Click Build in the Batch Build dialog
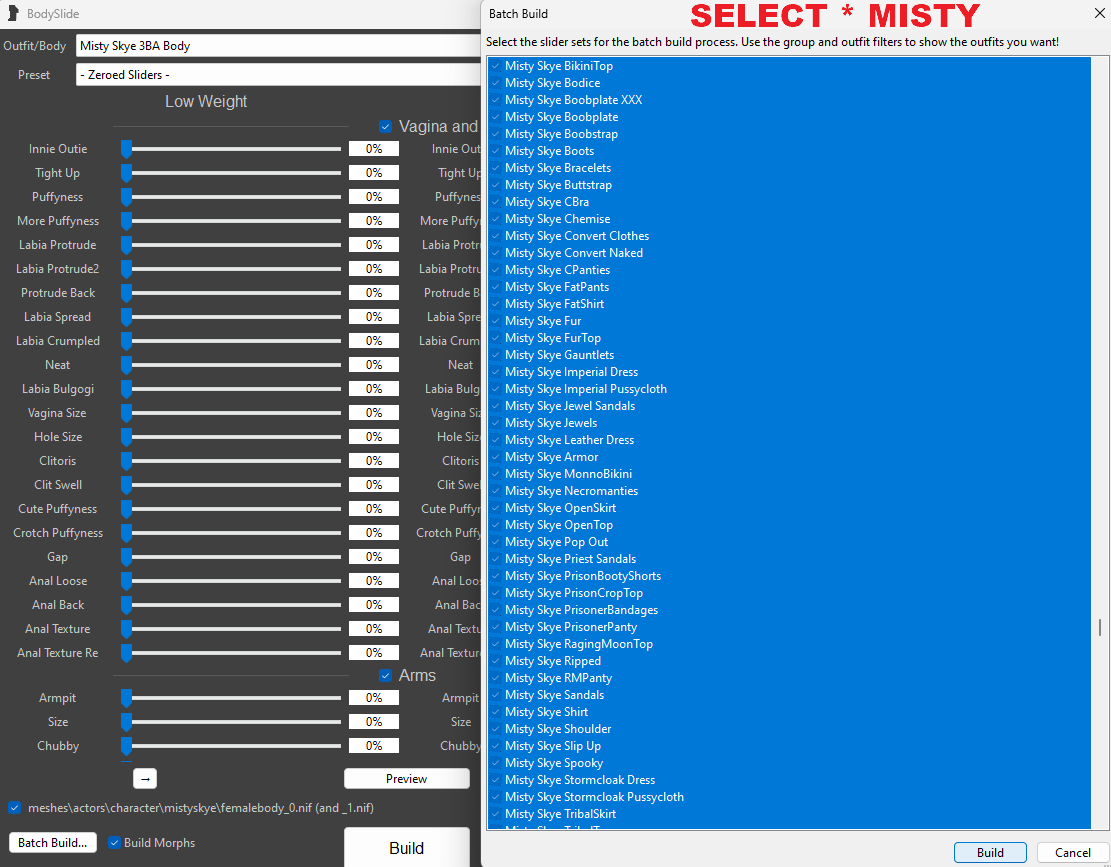This screenshot has width=1111, height=867. pos(989,852)
